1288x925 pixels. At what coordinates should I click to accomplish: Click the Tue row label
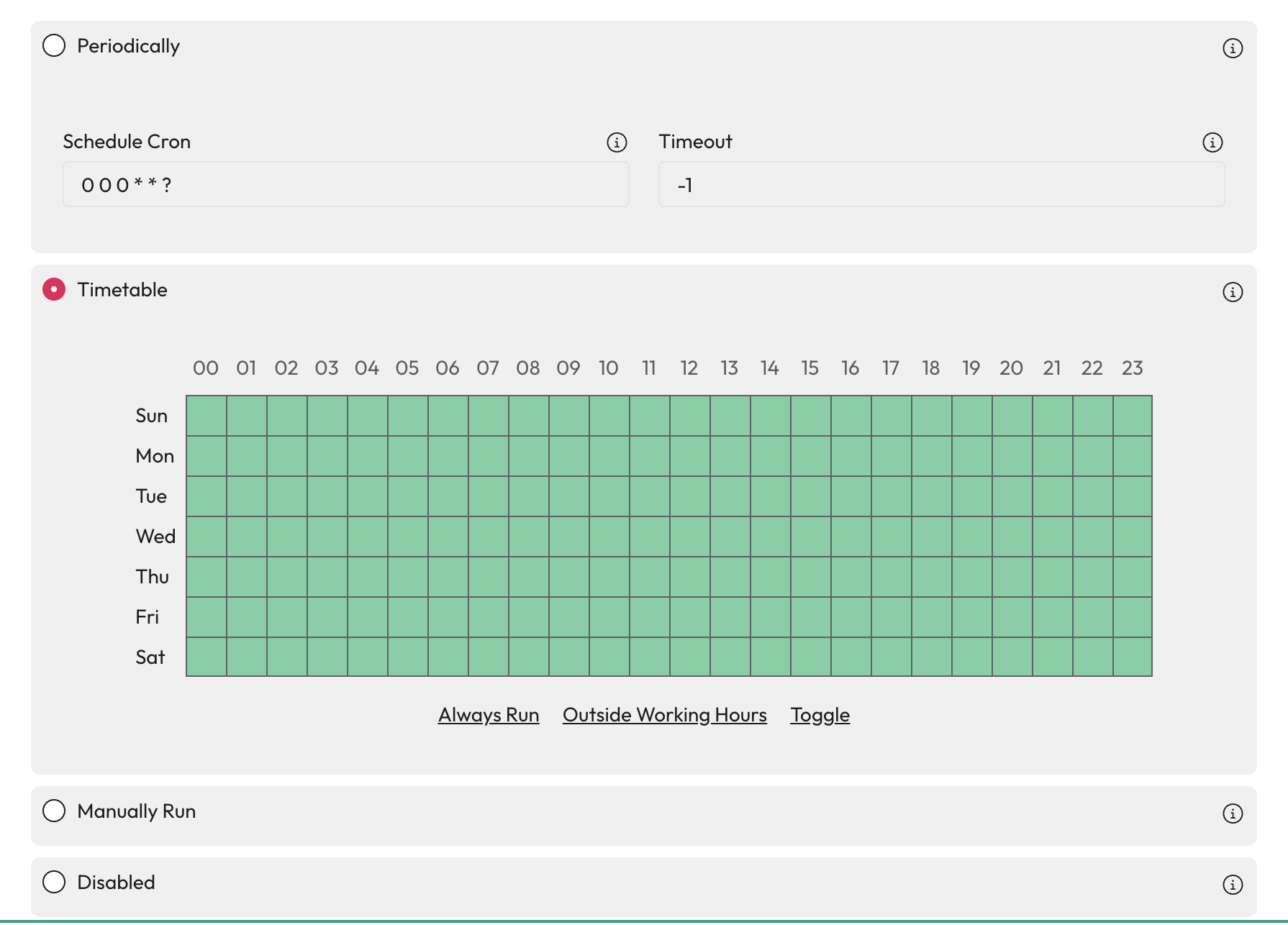click(151, 496)
